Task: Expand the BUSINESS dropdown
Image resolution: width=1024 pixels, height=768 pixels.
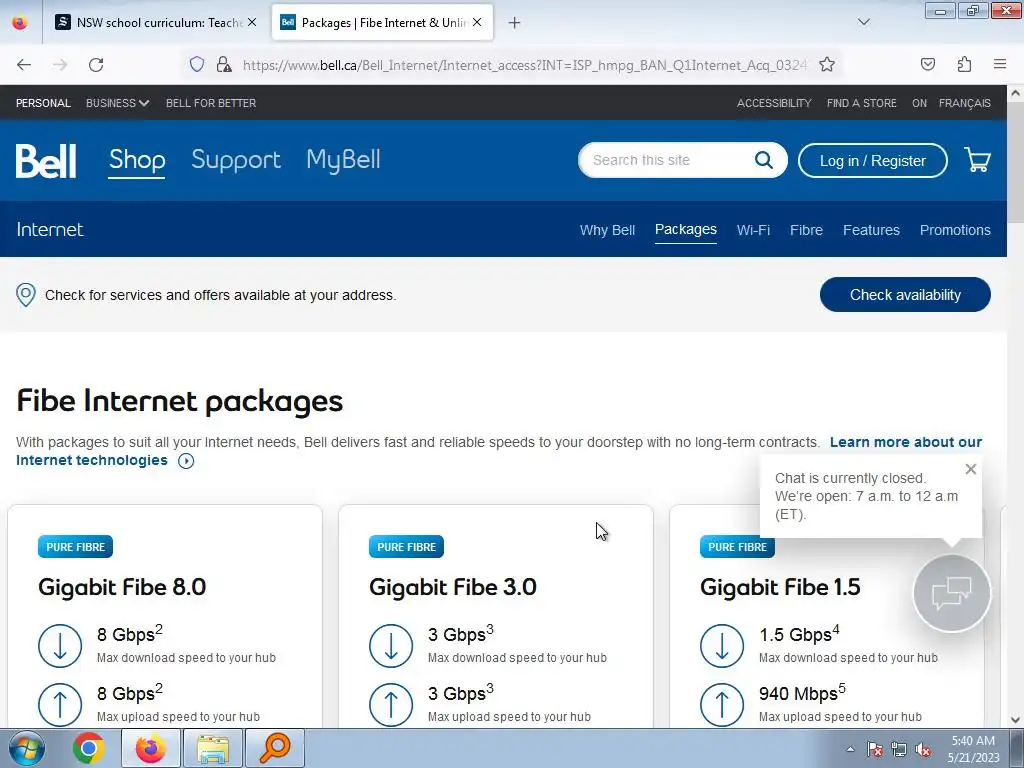Action: coord(118,103)
